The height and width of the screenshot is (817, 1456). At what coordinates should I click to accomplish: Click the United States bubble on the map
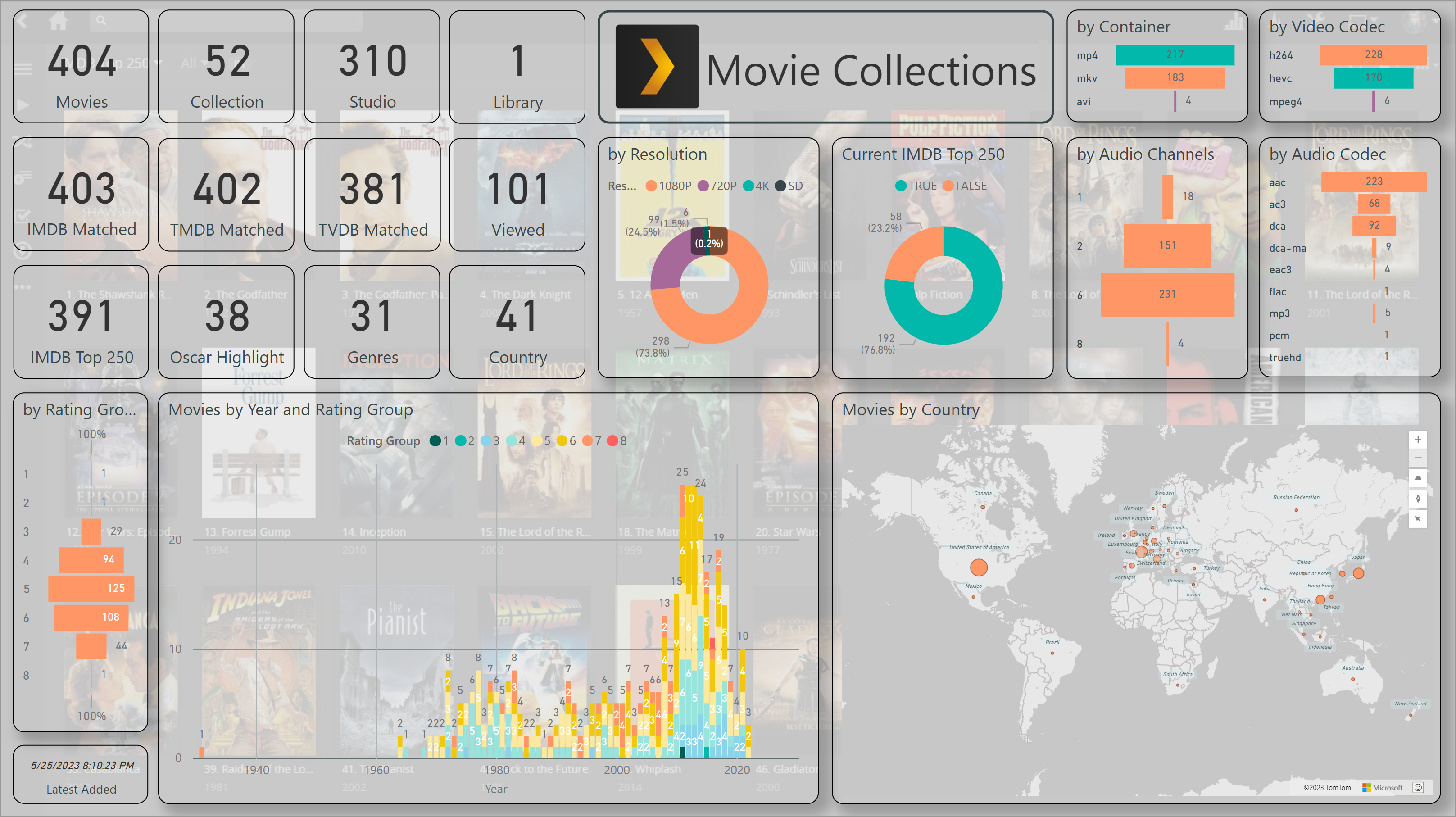[978, 567]
